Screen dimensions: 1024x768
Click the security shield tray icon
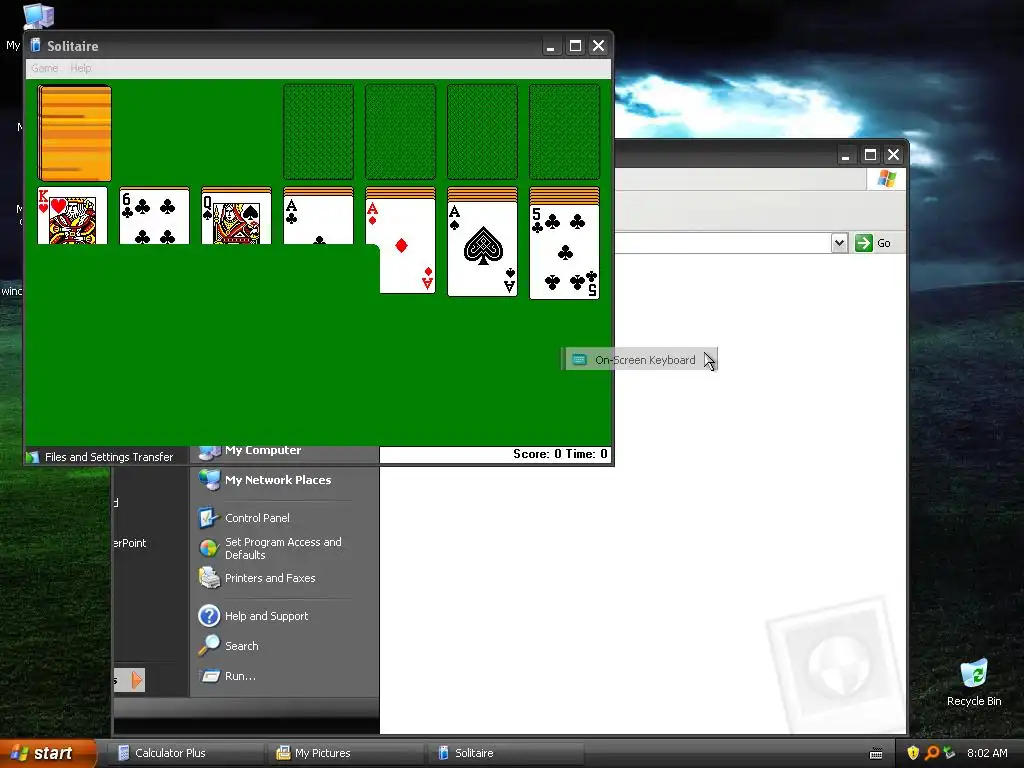[x=913, y=753]
